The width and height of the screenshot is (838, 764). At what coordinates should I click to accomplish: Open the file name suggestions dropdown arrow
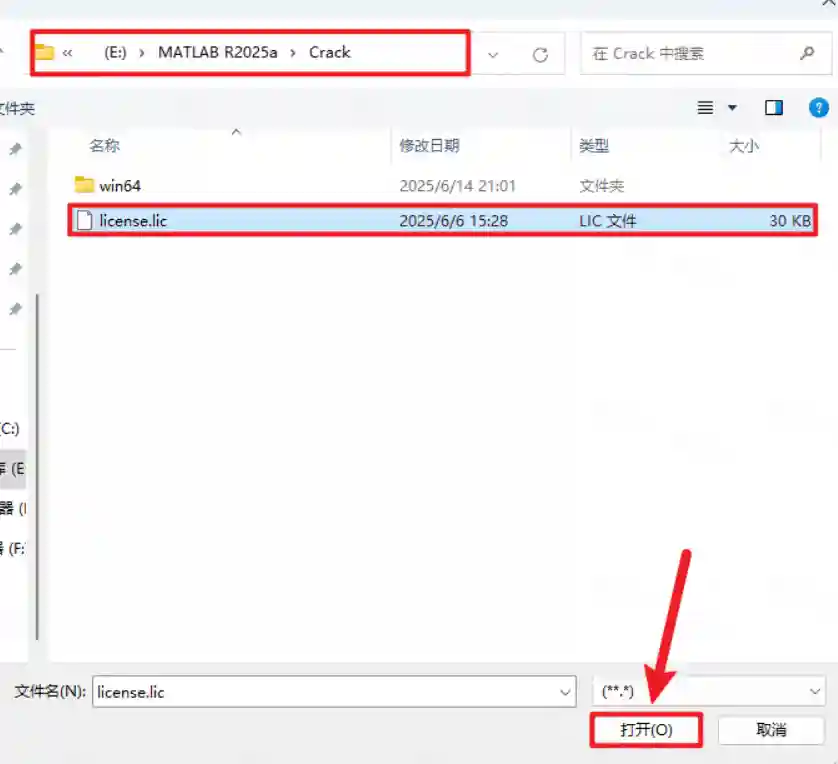pyautogui.click(x=566, y=690)
